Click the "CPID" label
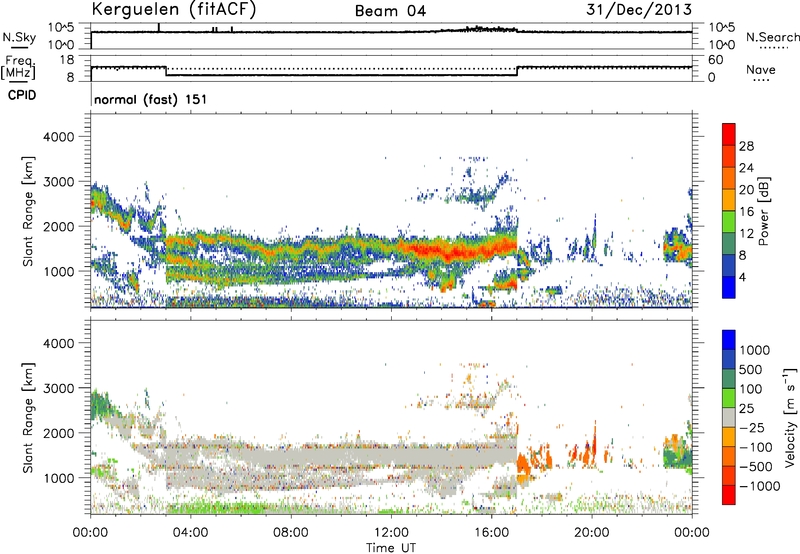This screenshot has height=554, width=800. pos(22,95)
